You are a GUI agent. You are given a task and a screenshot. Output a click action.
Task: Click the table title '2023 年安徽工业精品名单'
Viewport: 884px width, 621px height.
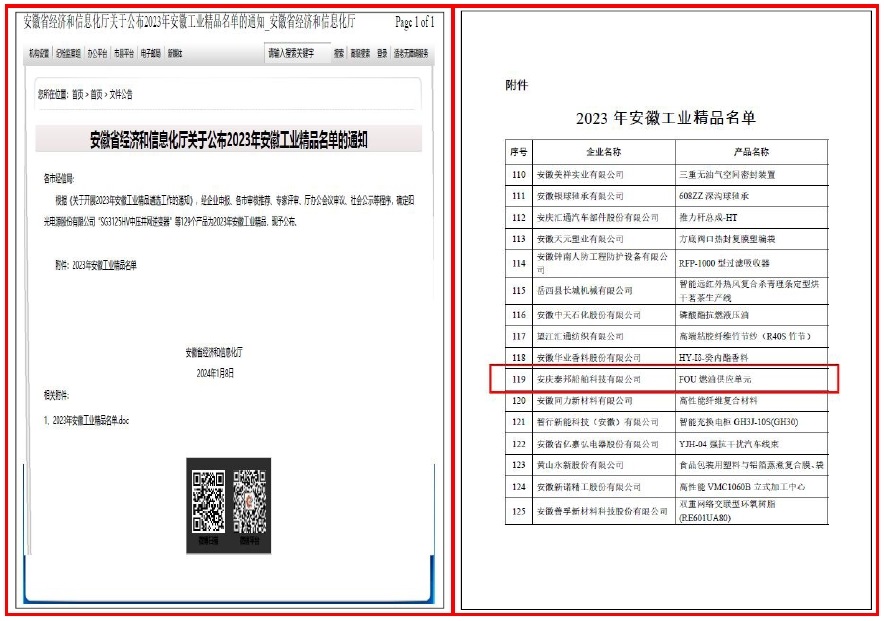[666, 118]
